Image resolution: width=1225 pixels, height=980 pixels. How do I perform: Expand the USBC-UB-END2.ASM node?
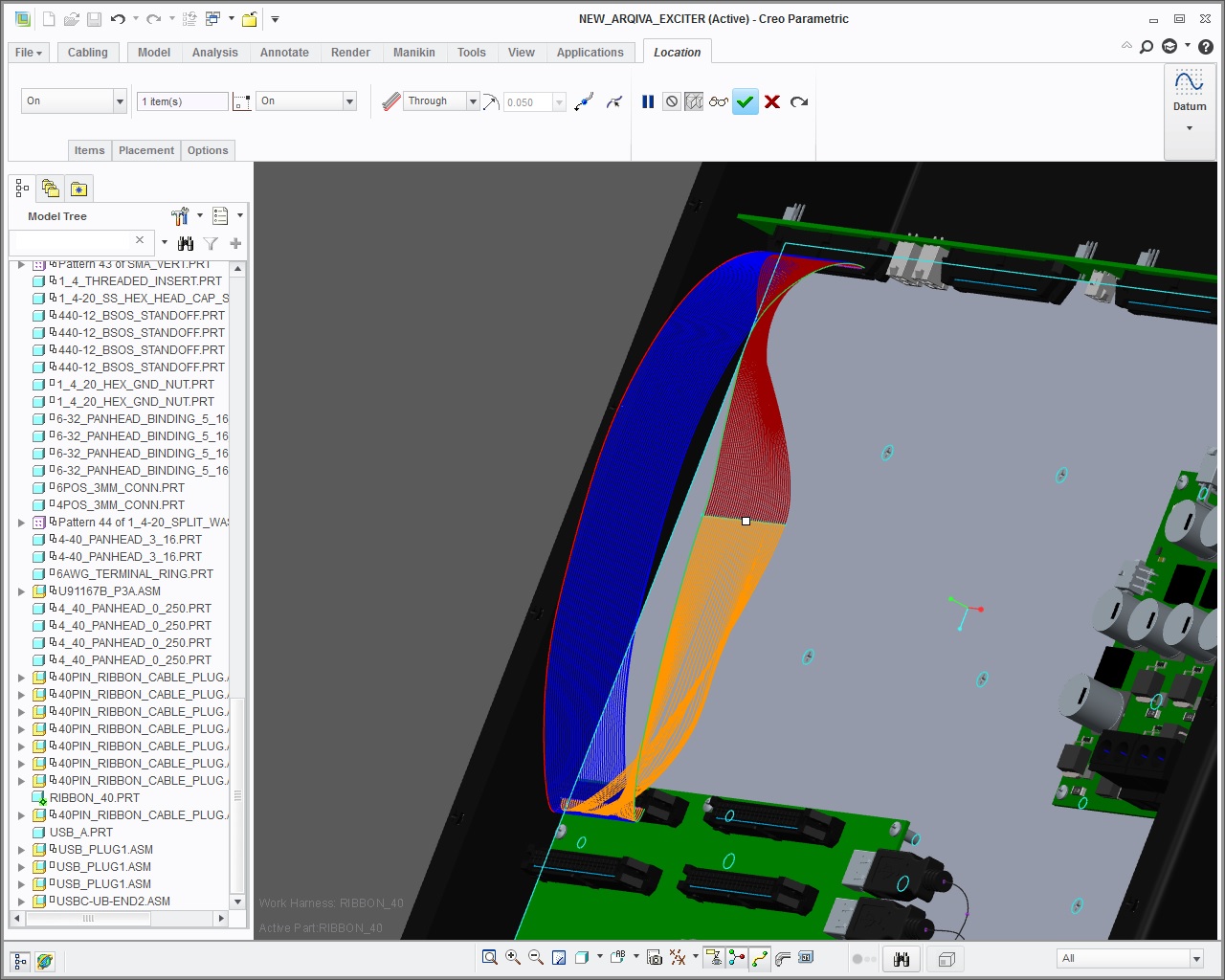pyautogui.click(x=21, y=902)
